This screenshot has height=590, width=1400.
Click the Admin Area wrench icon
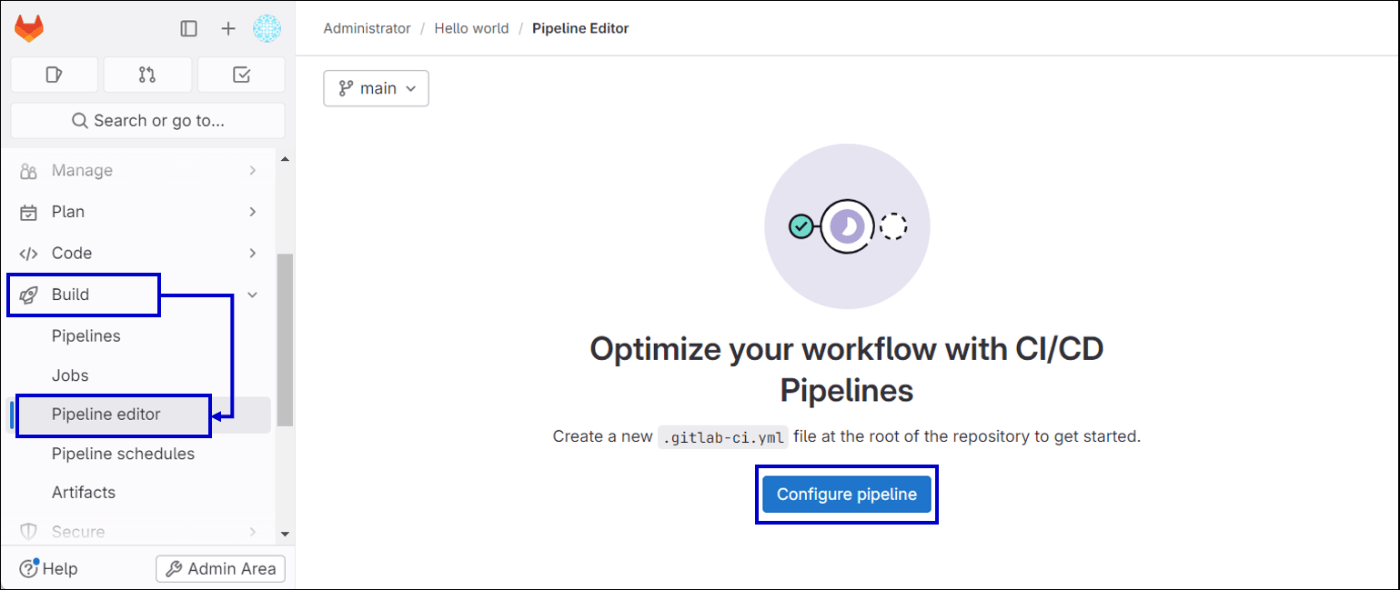point(174,569)
